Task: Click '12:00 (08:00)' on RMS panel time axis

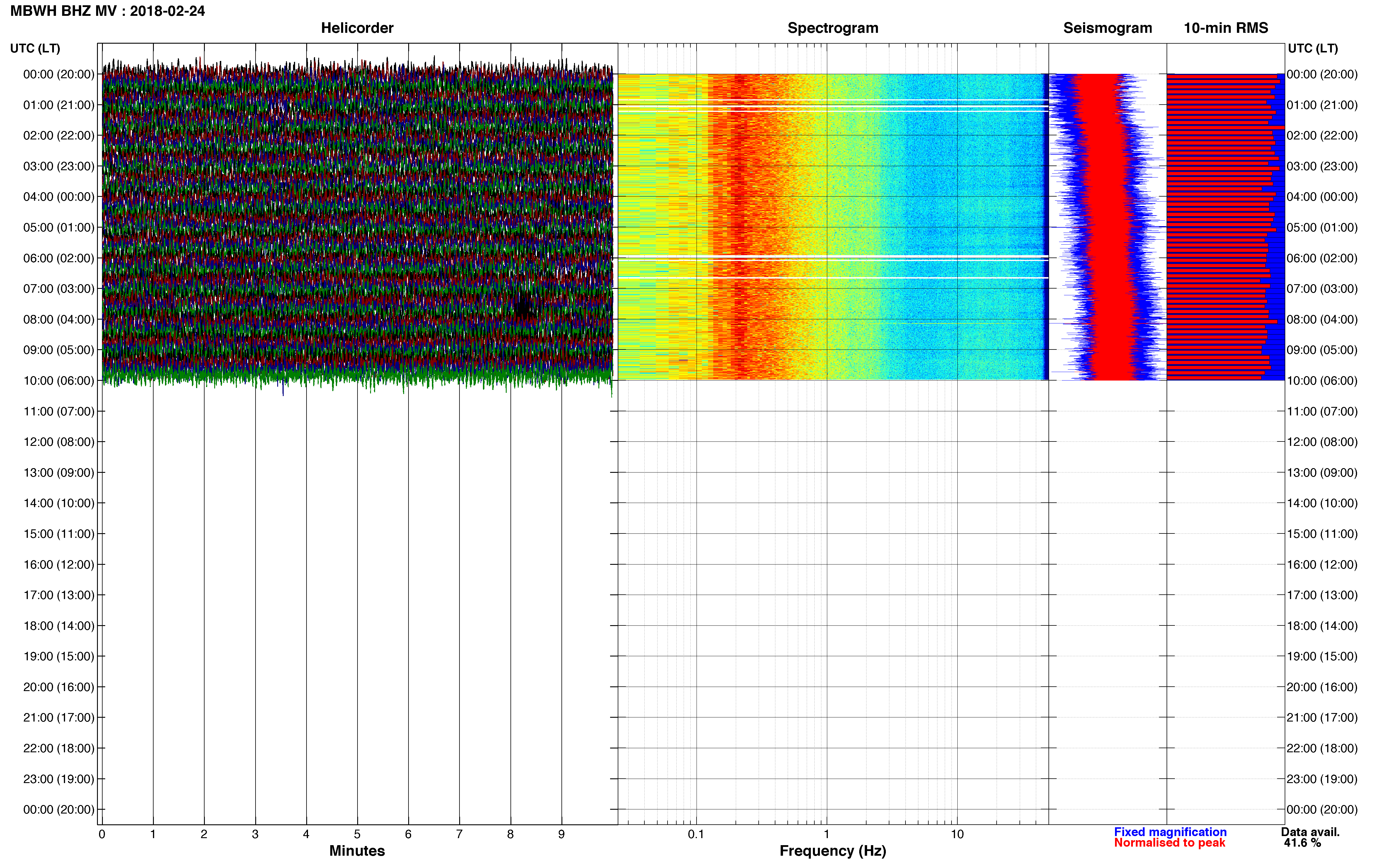Action: [1322, 442]
